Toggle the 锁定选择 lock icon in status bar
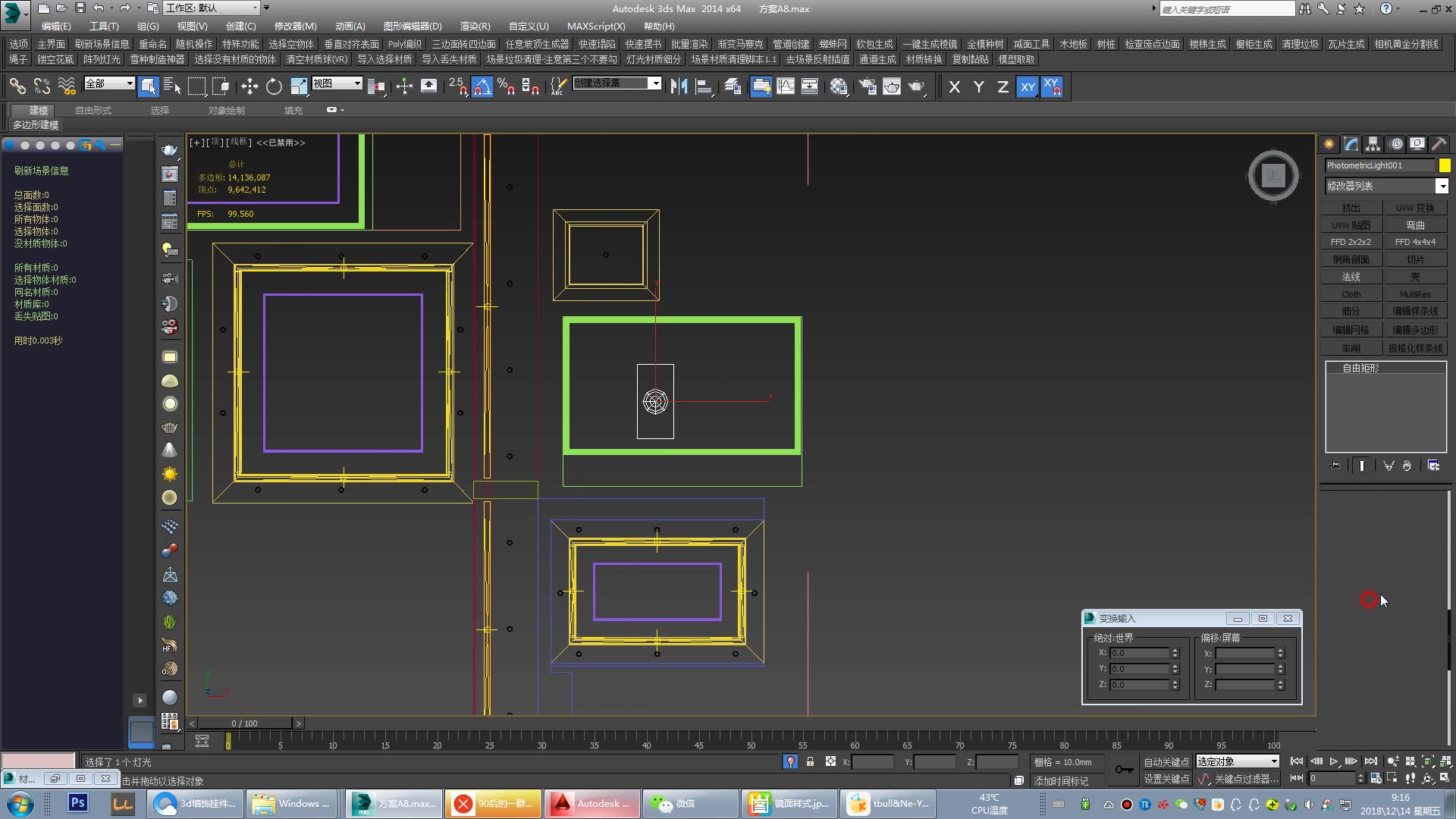Screen dimensions: 1456x819 (810, 761)
